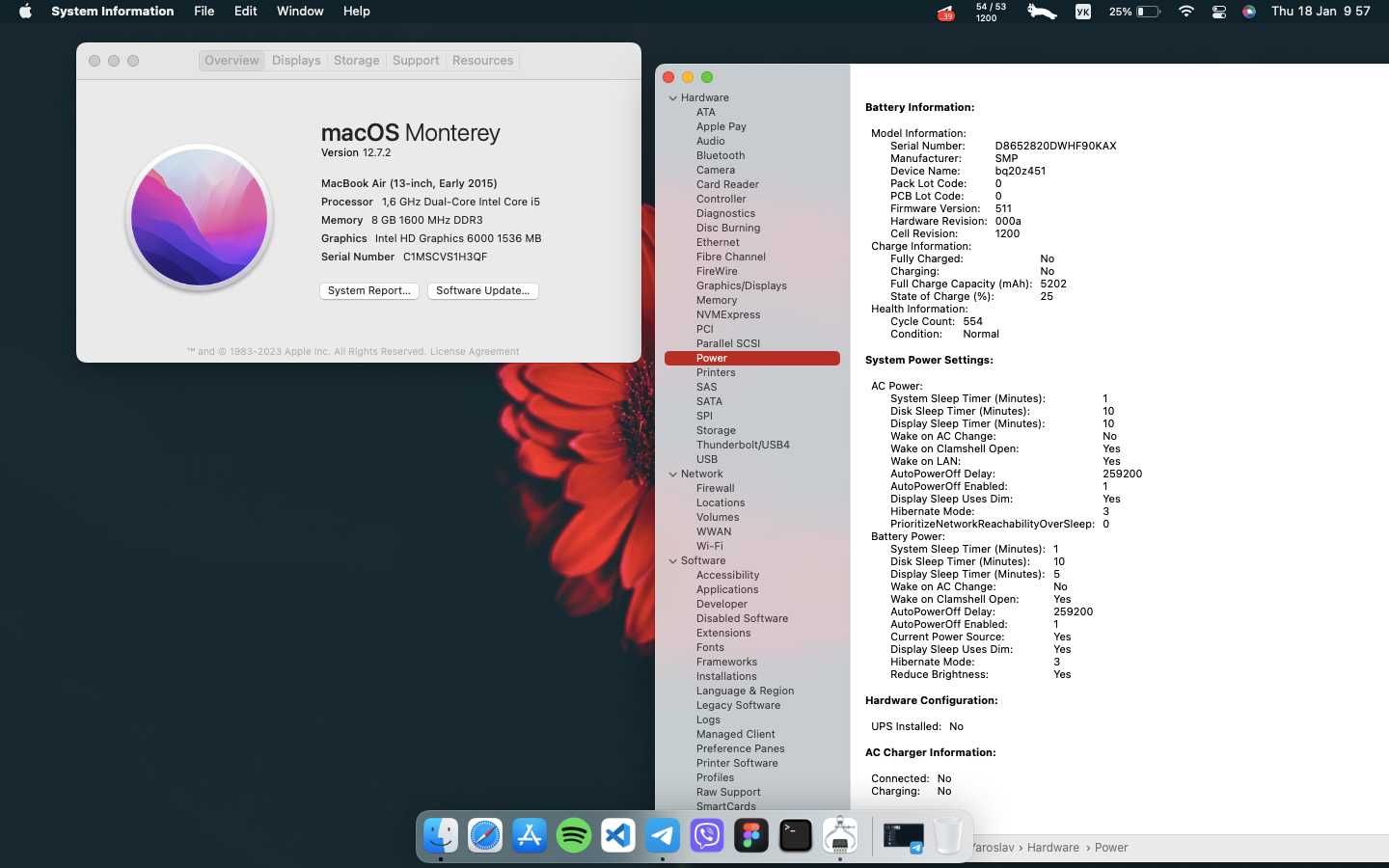
Task: Open Finder from the Dock
Action: click(x=441, y=835)
